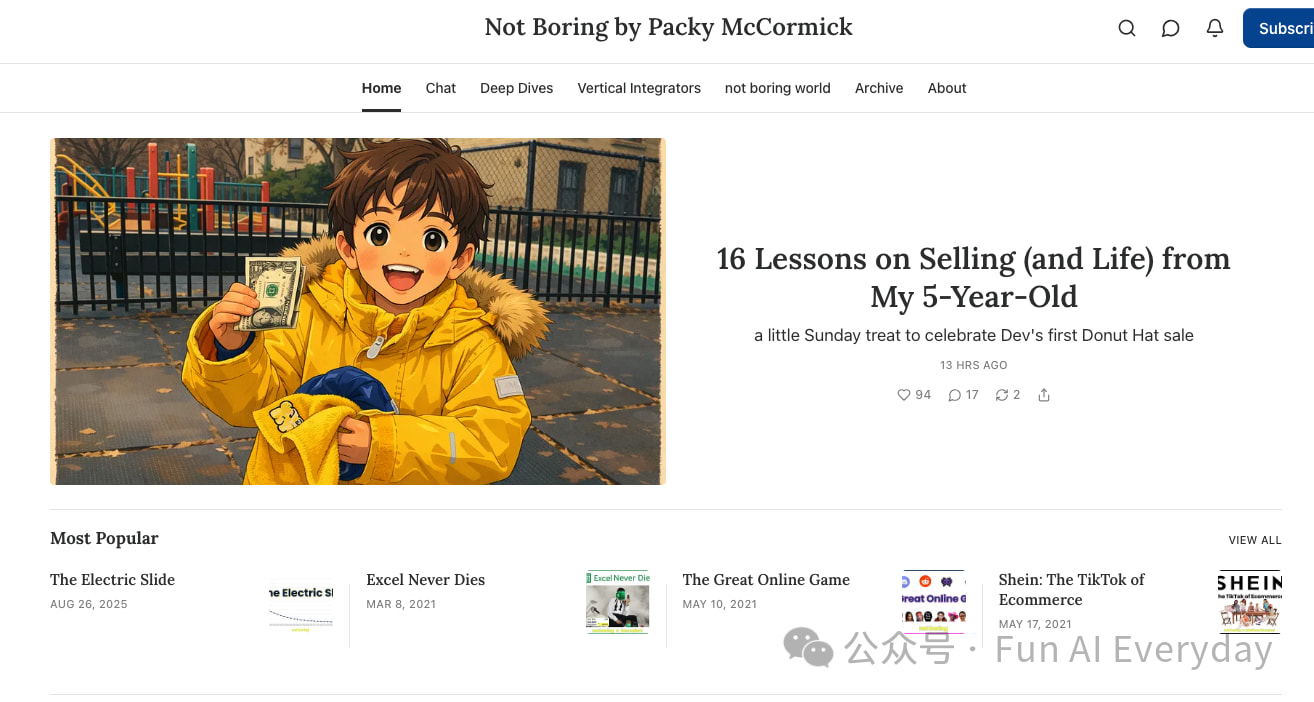Image resolution: width=1314 pixels, height=702 pixels.
Task: Click the featured boy in yellow jacket image
Action: [358, 311]
